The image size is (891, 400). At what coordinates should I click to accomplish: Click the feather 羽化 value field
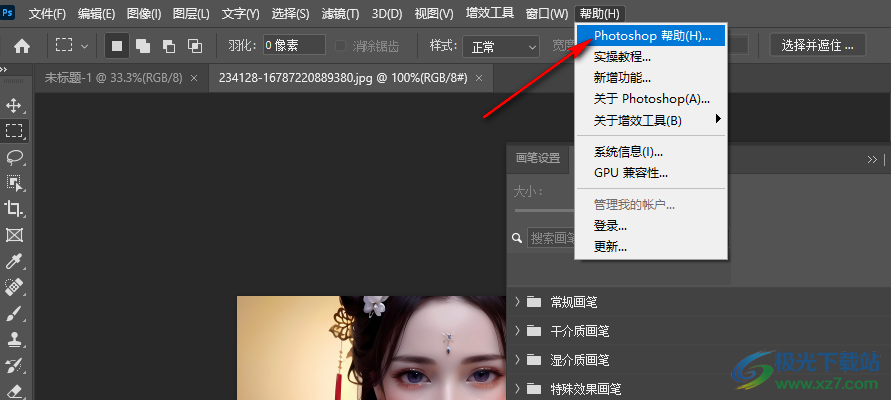point(294,45)
